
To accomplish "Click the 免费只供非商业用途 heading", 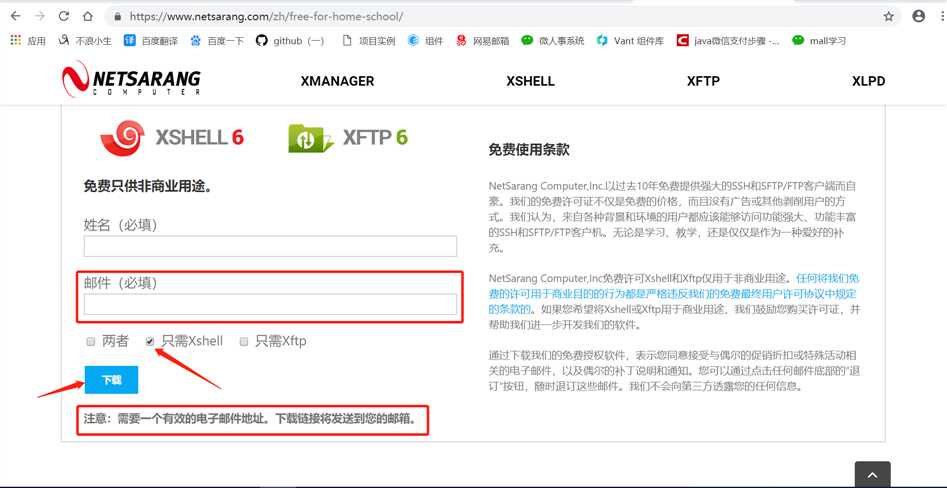I will point(147,186).
